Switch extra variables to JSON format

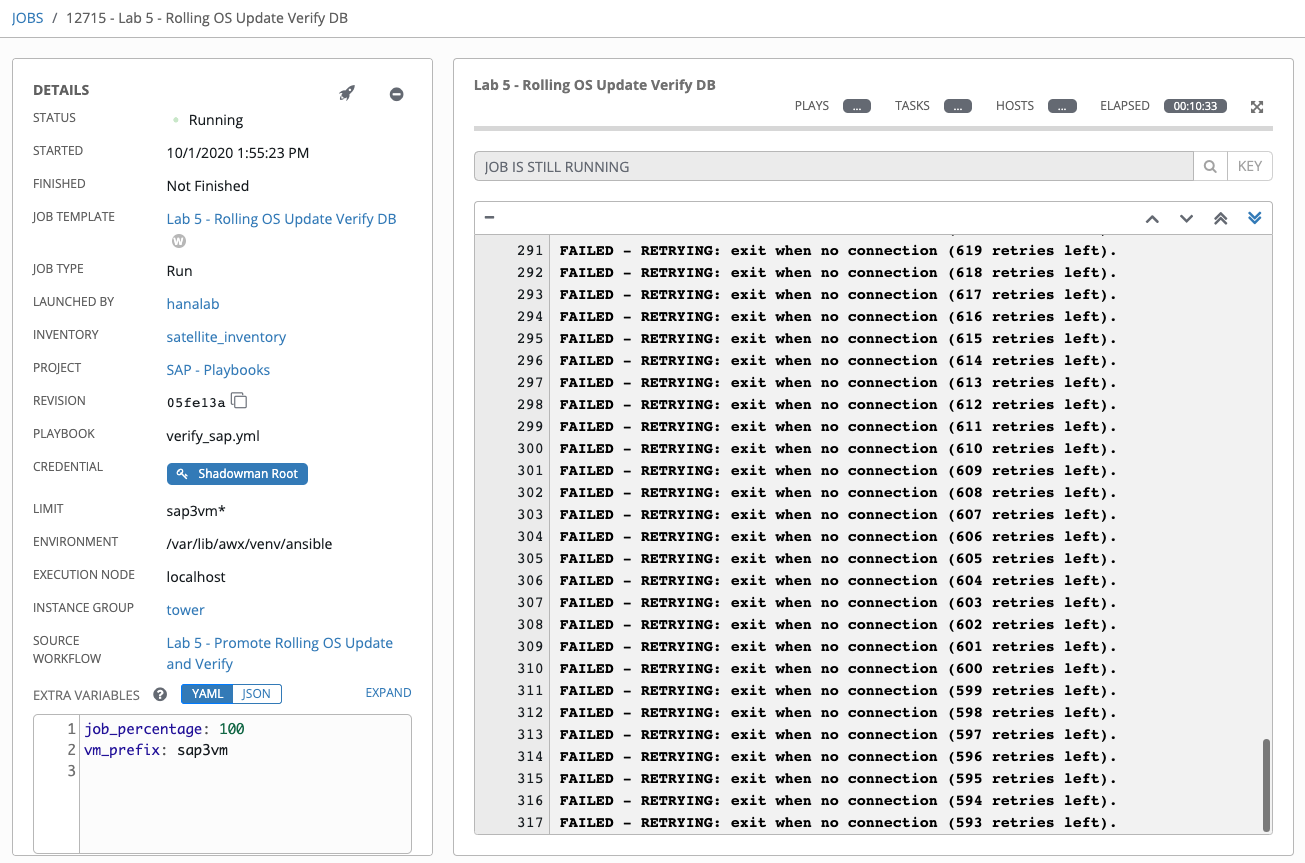257,693
